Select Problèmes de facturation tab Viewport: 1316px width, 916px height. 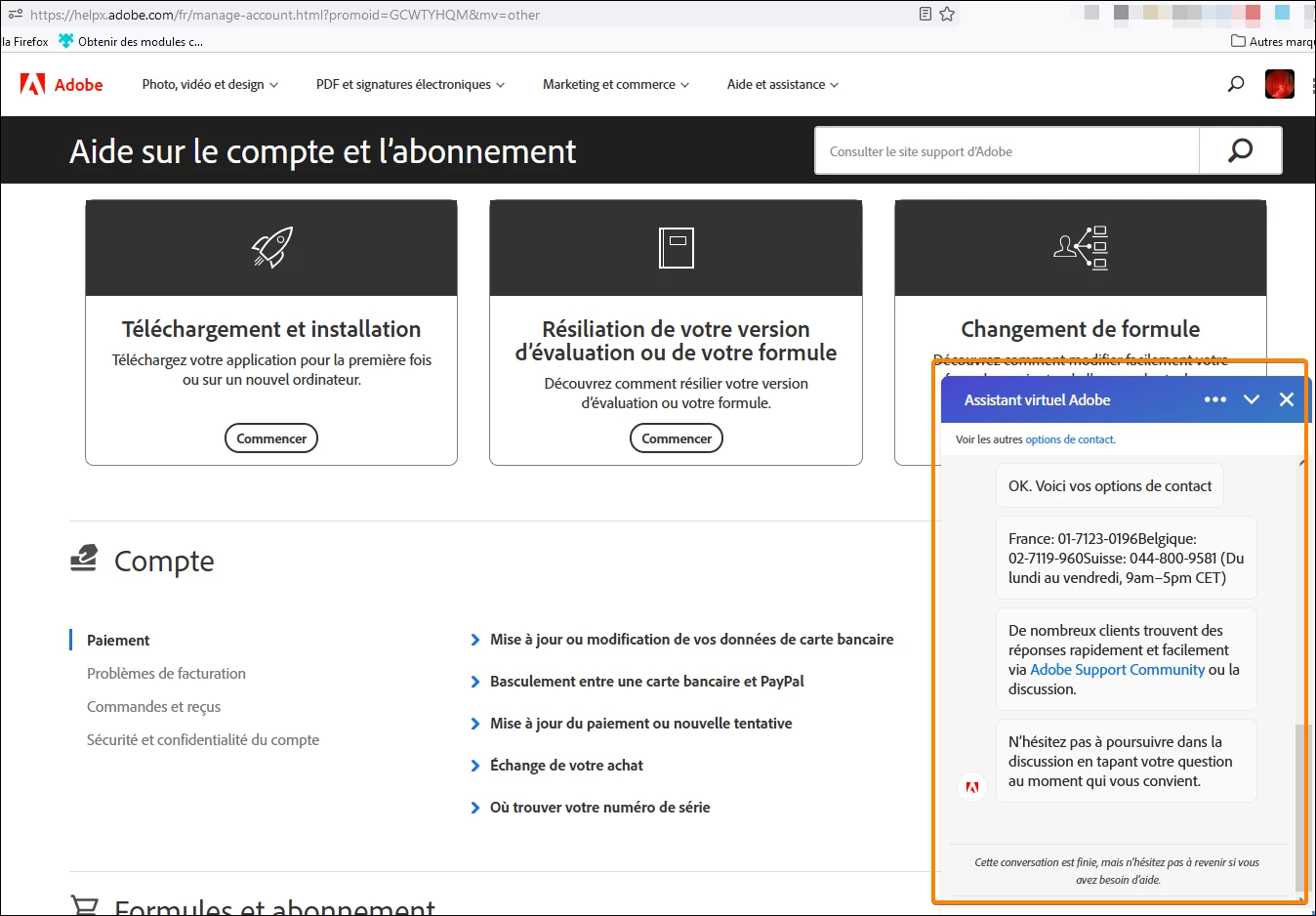click(x=166, y=674)
